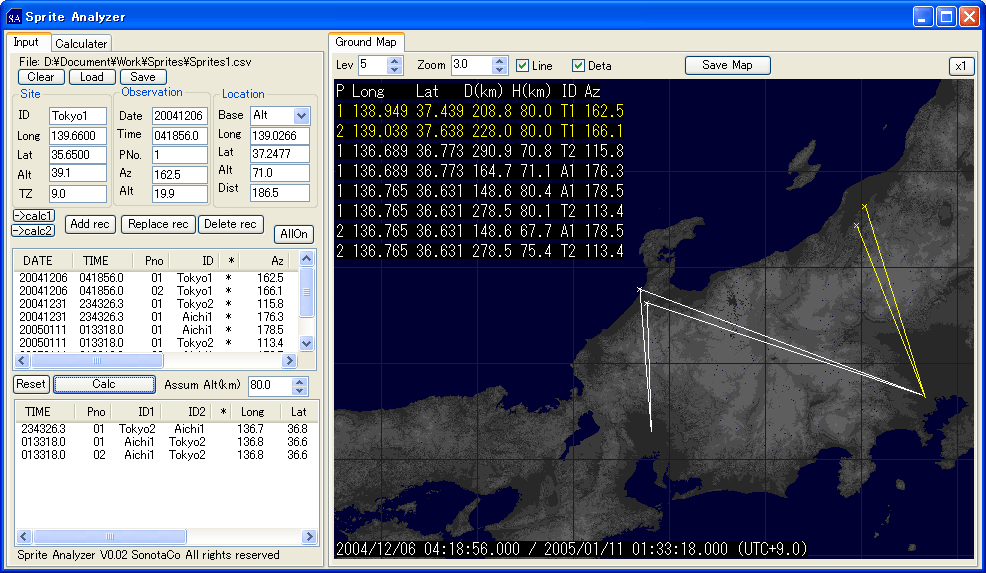Open the Base dropdown in Location
Image resolution: width=986 pixels, height=573 pixels.
tap(302, 116)
